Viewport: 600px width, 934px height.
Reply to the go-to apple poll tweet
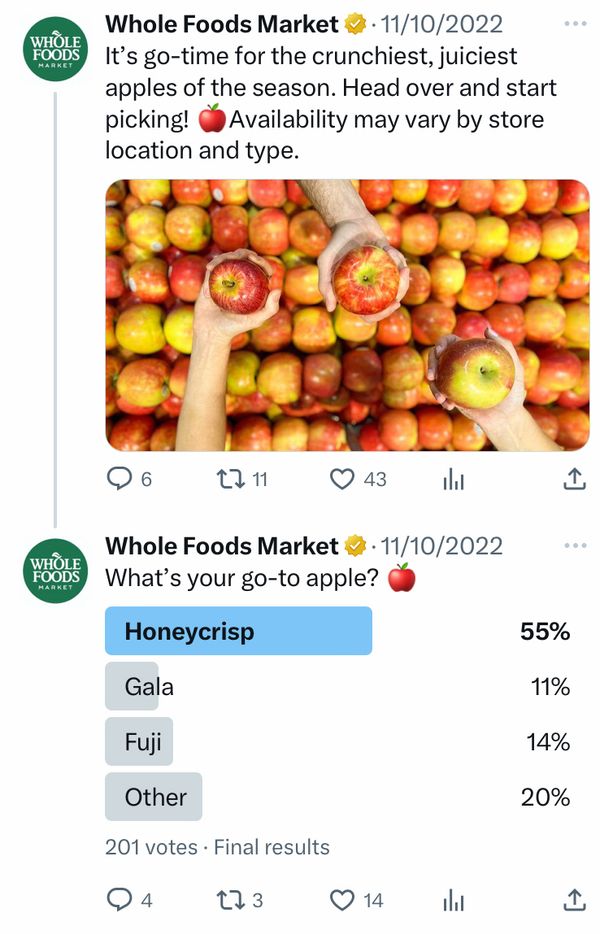coord(120,900)
